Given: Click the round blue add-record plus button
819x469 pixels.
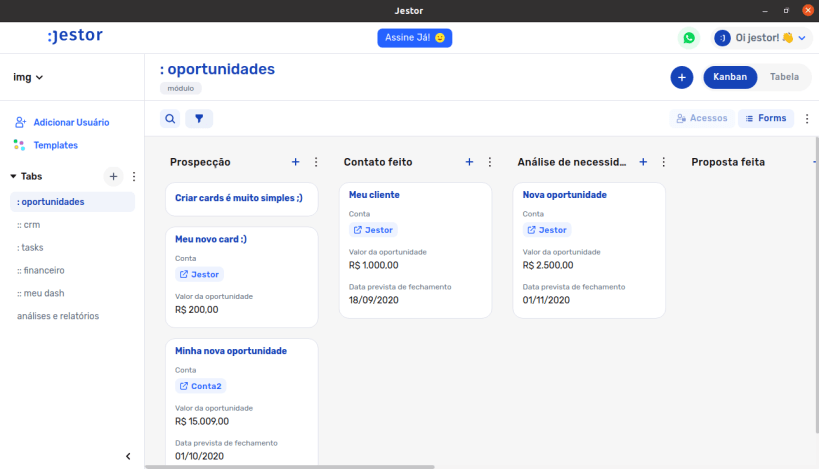Looking at the screenshot, I should tap(682, 77).
